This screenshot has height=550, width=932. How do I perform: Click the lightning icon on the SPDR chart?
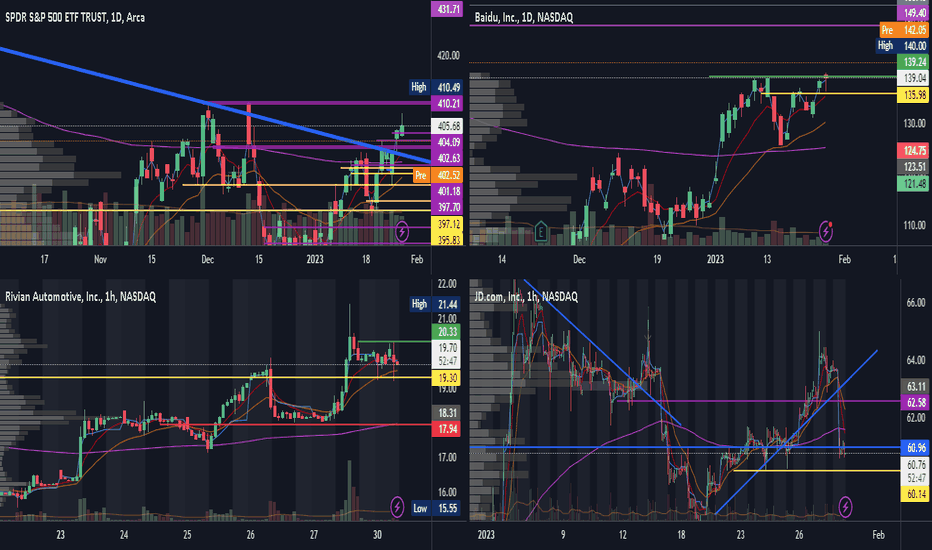point(402,231)
